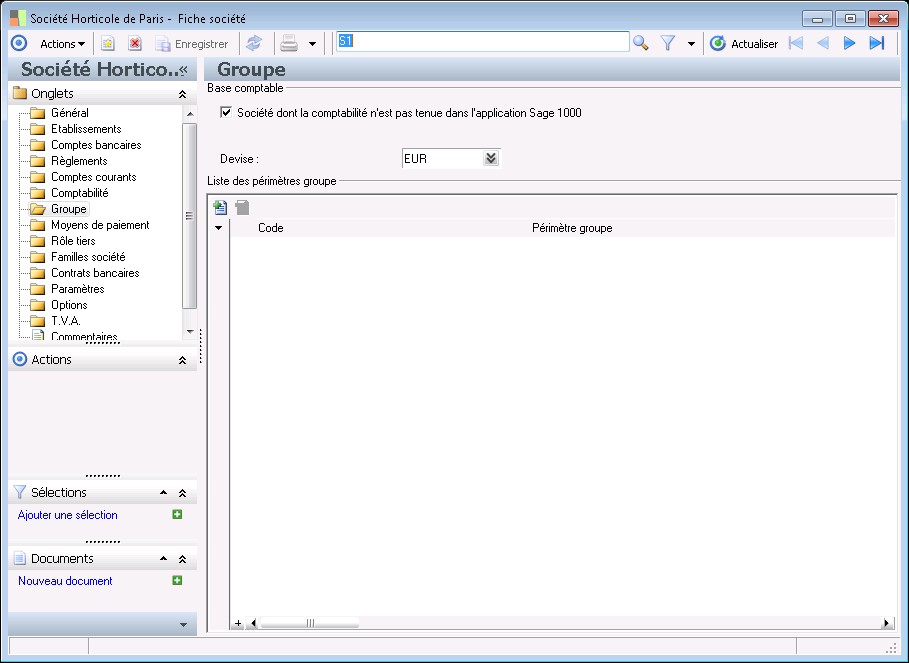Click the printer icon in toolbar
Screen dimensions: 909x663
coord(289,44)
